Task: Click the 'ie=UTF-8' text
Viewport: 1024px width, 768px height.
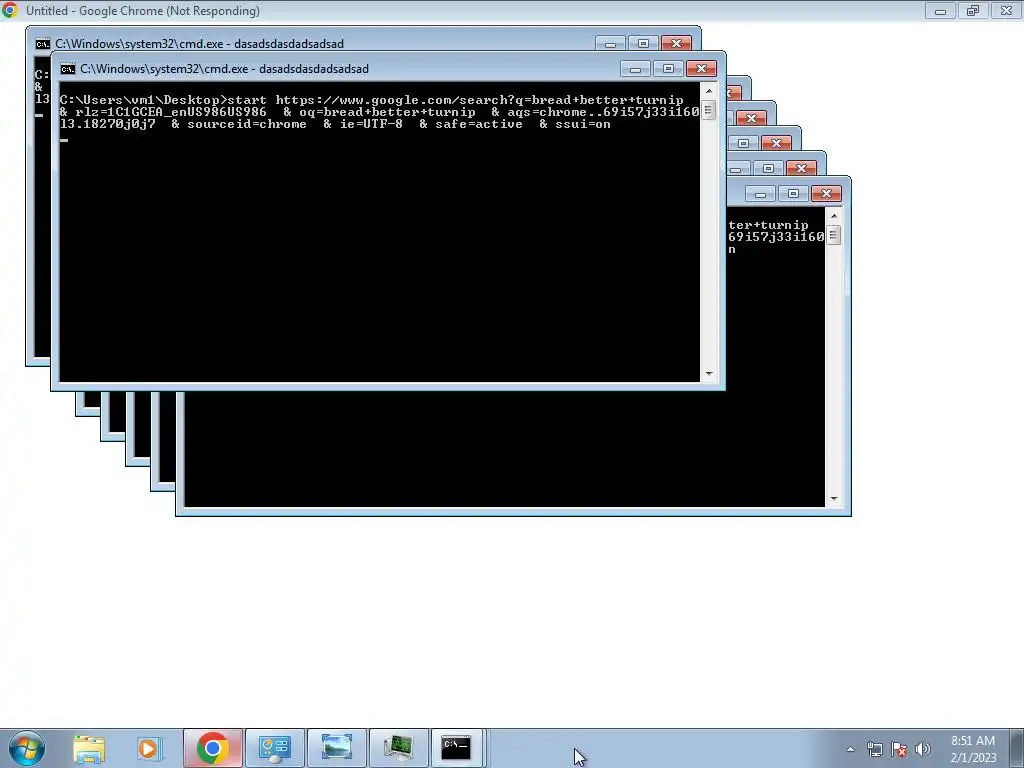Action: coord(372,124)
